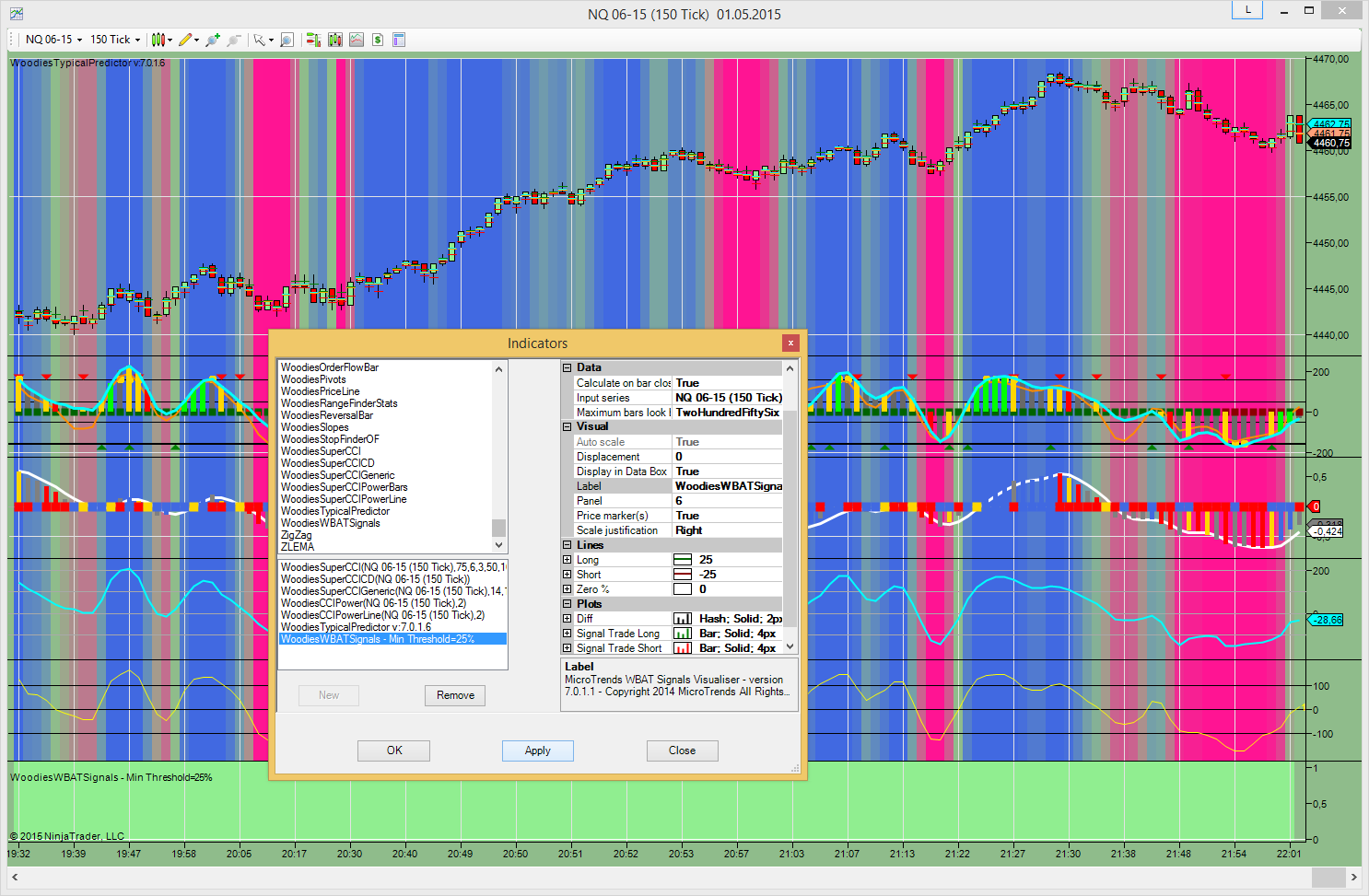Open the Strategies dollar sign icon

(377, 40)
